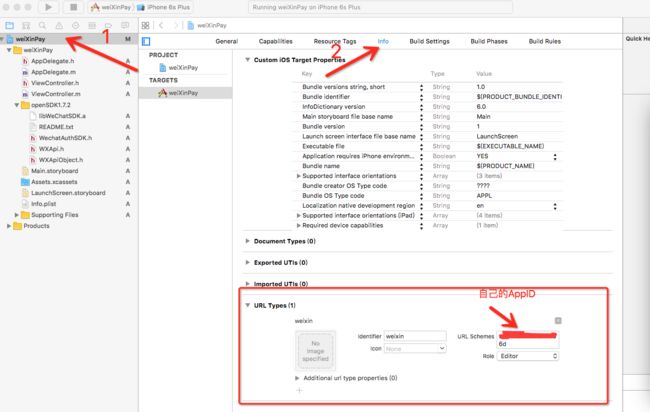650x412 pixels.
Task: Expand Additional url type properties
Action: tap(297, 378)
